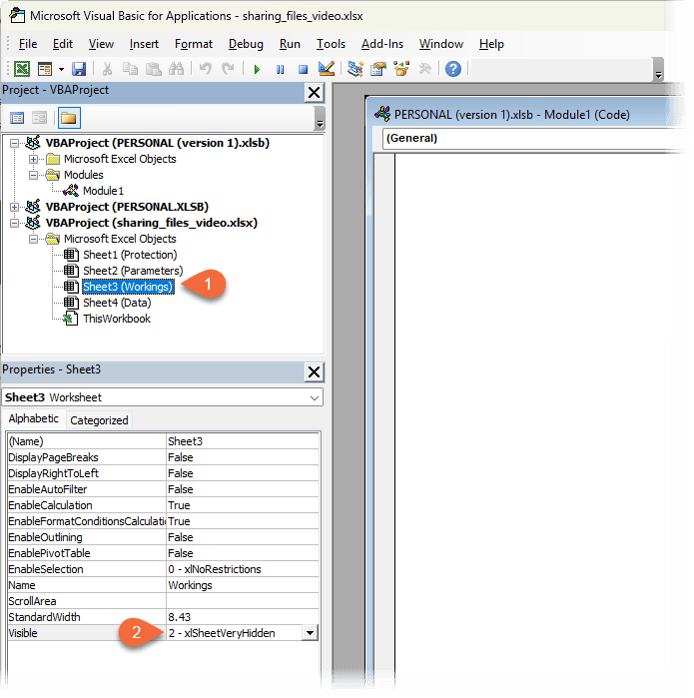Toggle Folders view in Project pane

coord(69,118)
